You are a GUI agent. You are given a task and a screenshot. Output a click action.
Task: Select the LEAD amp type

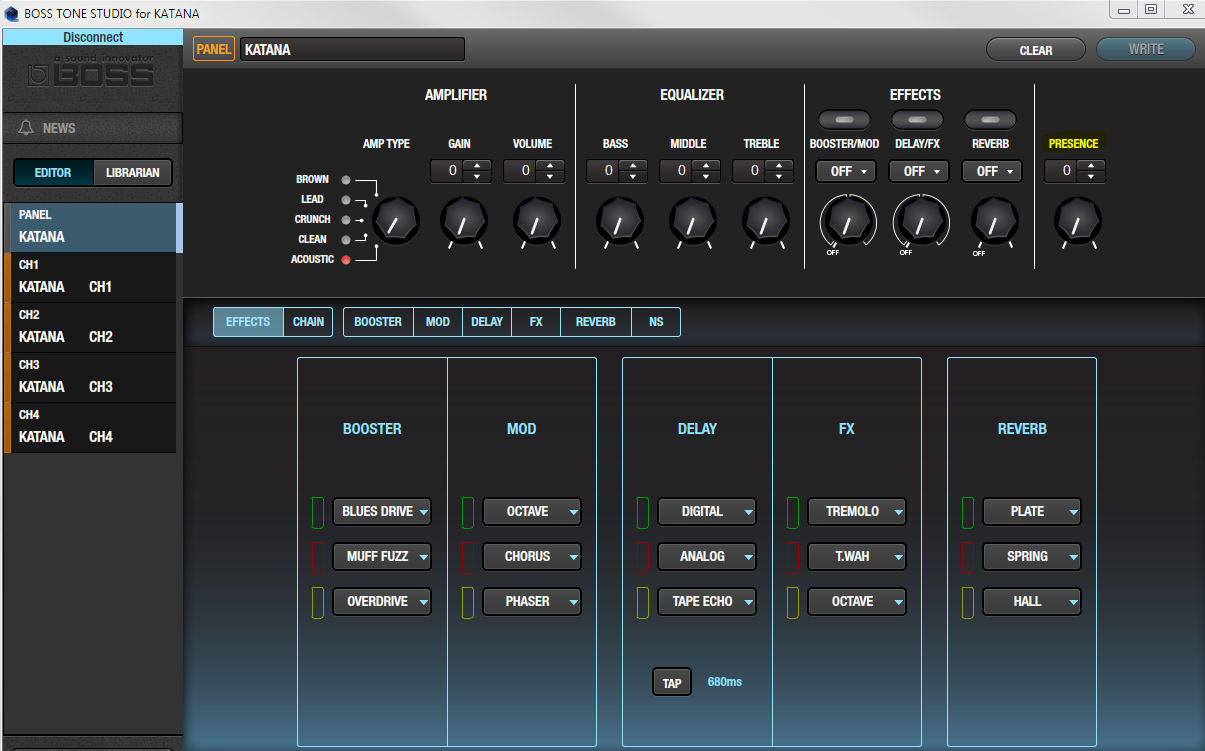click(346, 200)
